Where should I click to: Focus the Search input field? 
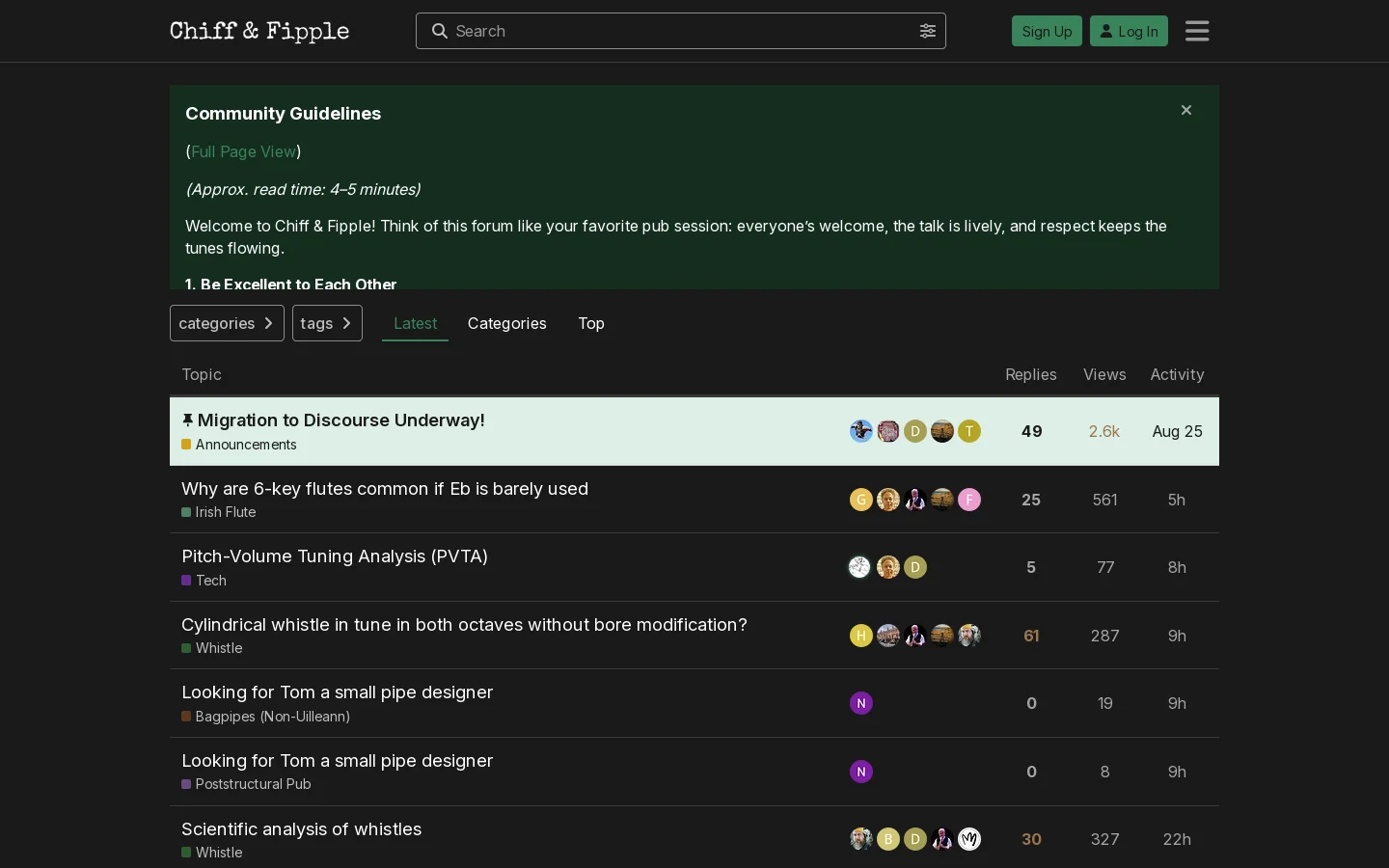(x=681, y=31)
